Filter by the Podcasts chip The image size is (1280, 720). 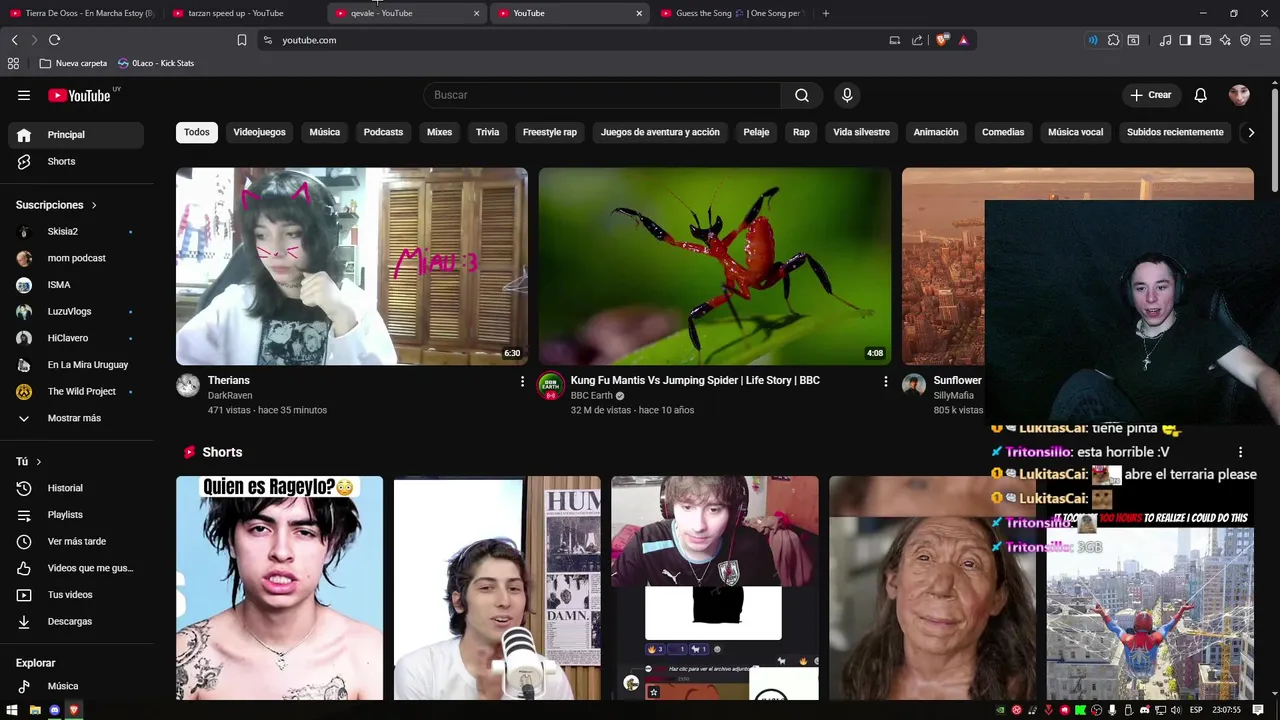click(x=383, y=132)
